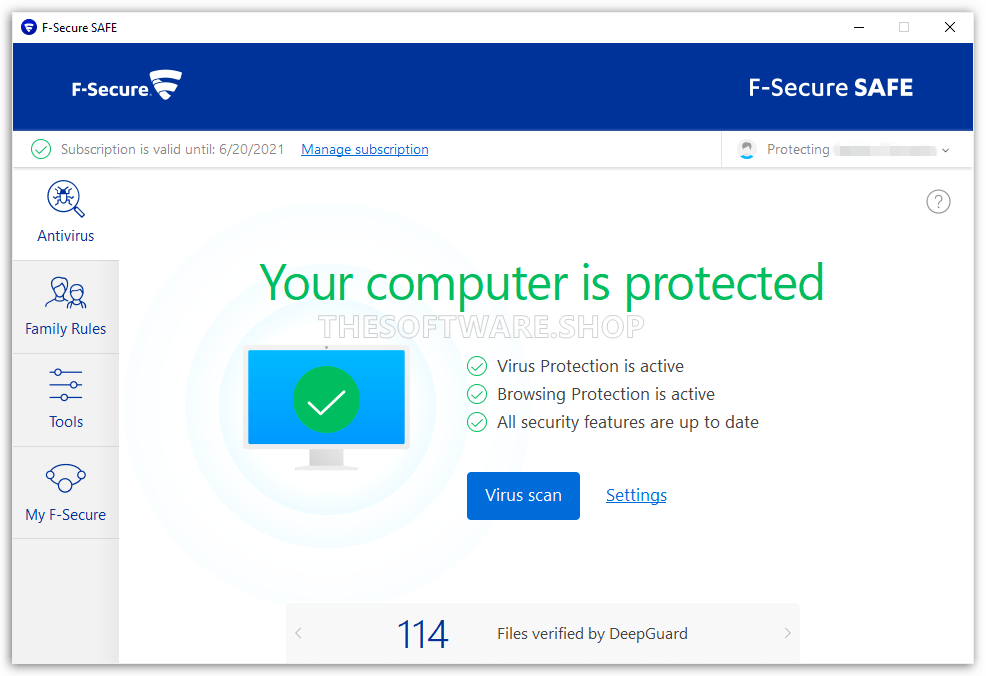Open the My F-Secure cloud icon

point(65,478)
